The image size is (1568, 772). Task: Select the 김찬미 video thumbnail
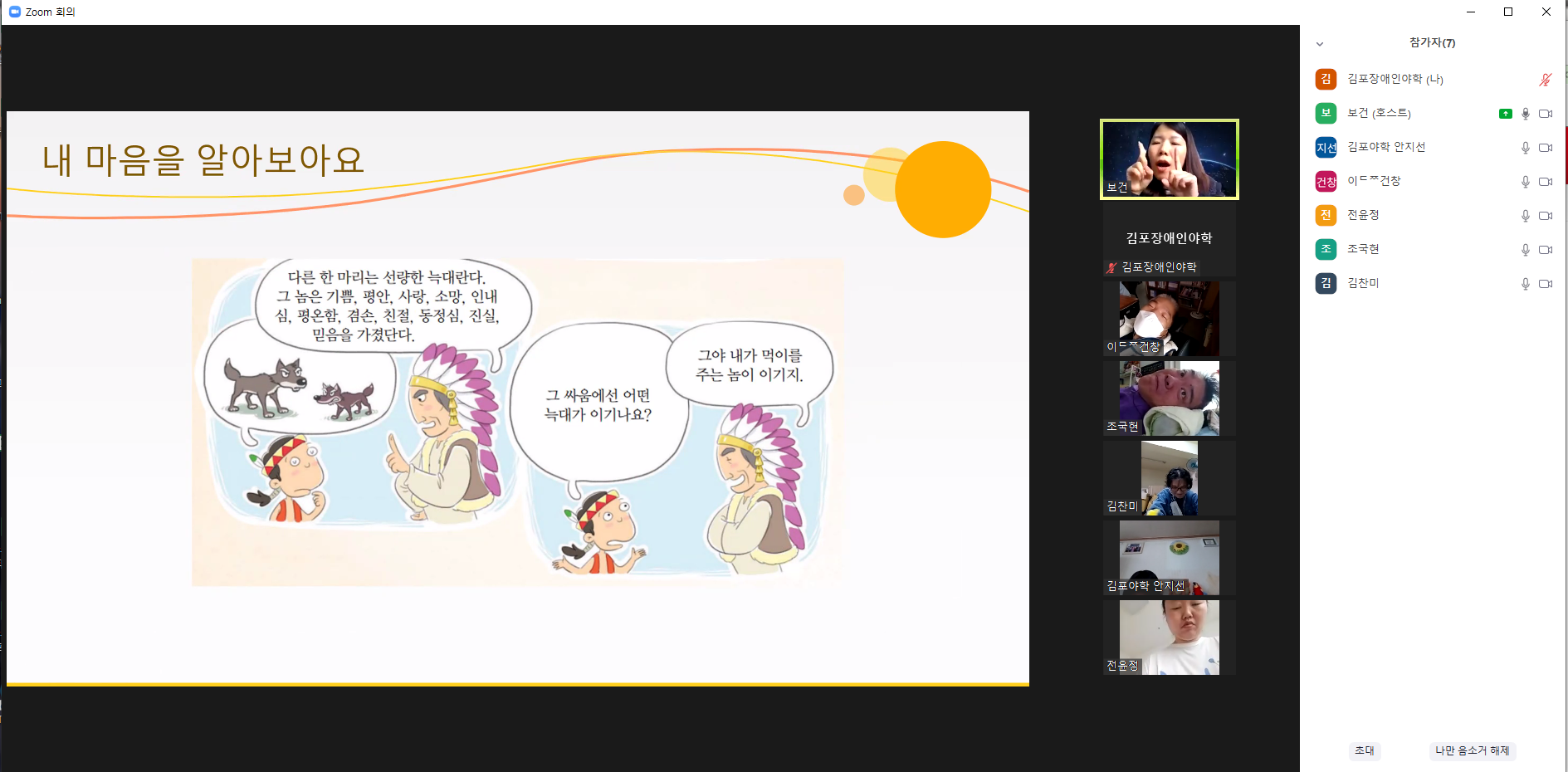(x=1169, y=478)
